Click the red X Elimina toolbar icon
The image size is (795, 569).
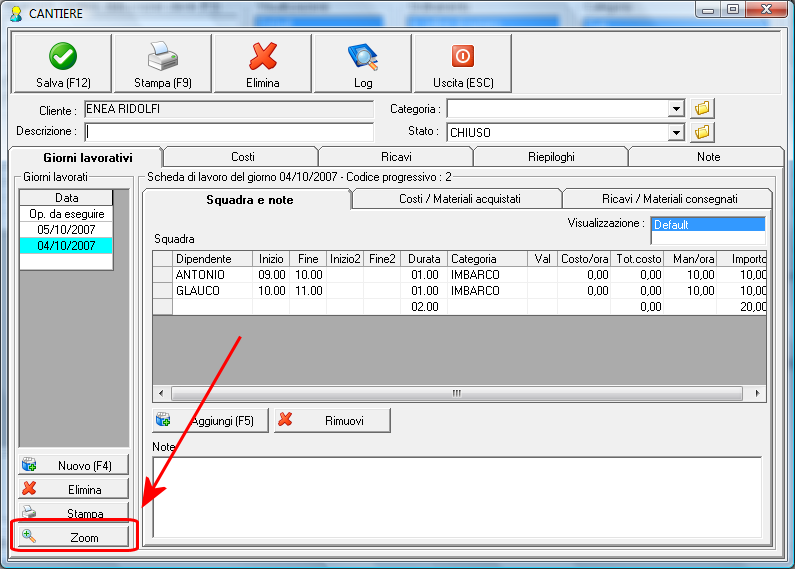point(263,56)
